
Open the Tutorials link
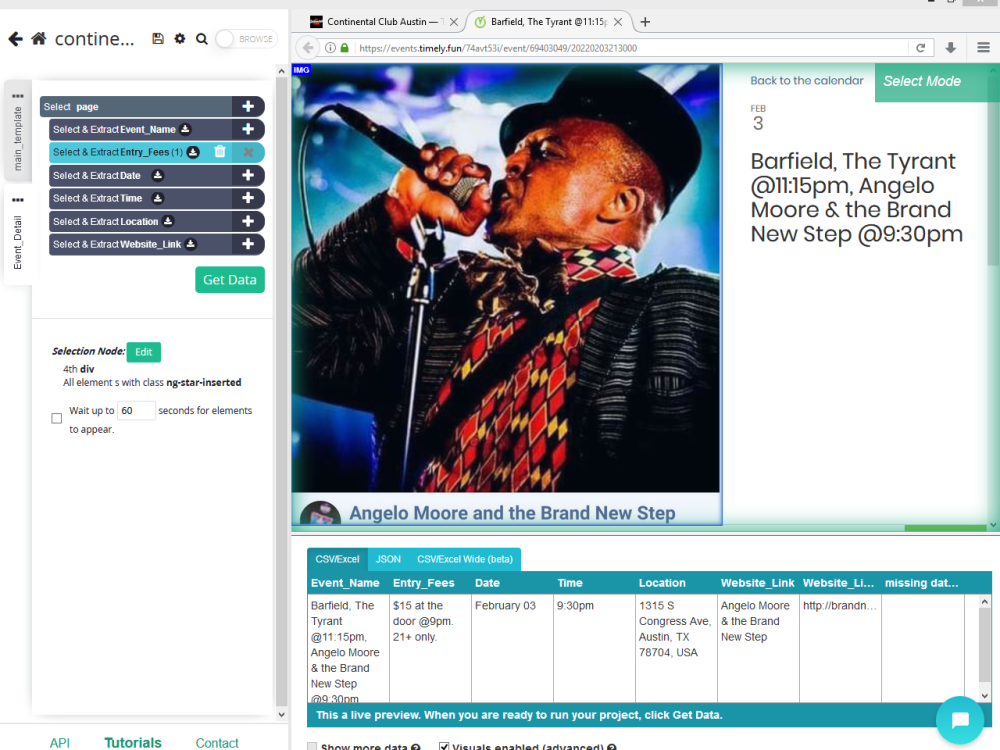(x=133, y=742)
